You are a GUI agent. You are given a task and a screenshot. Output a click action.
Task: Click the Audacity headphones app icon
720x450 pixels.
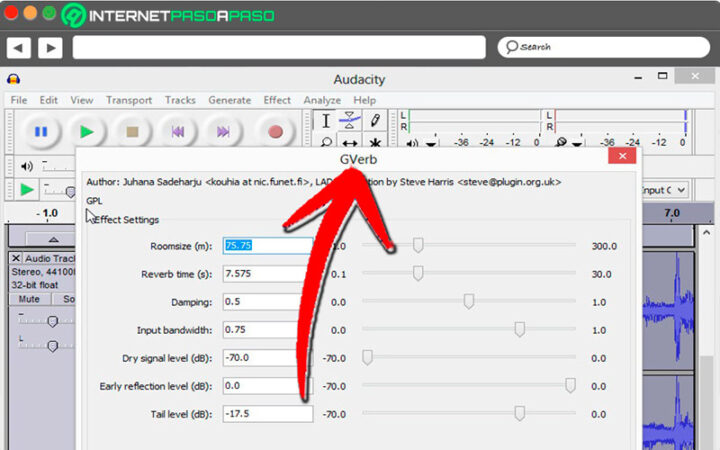13,79
